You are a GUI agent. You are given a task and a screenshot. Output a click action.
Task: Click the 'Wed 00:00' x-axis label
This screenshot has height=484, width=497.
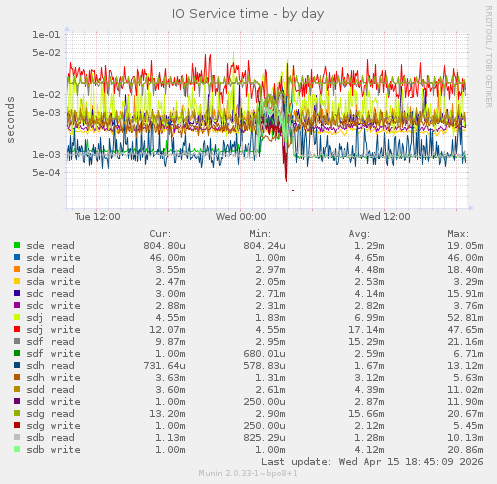point(241,217)
